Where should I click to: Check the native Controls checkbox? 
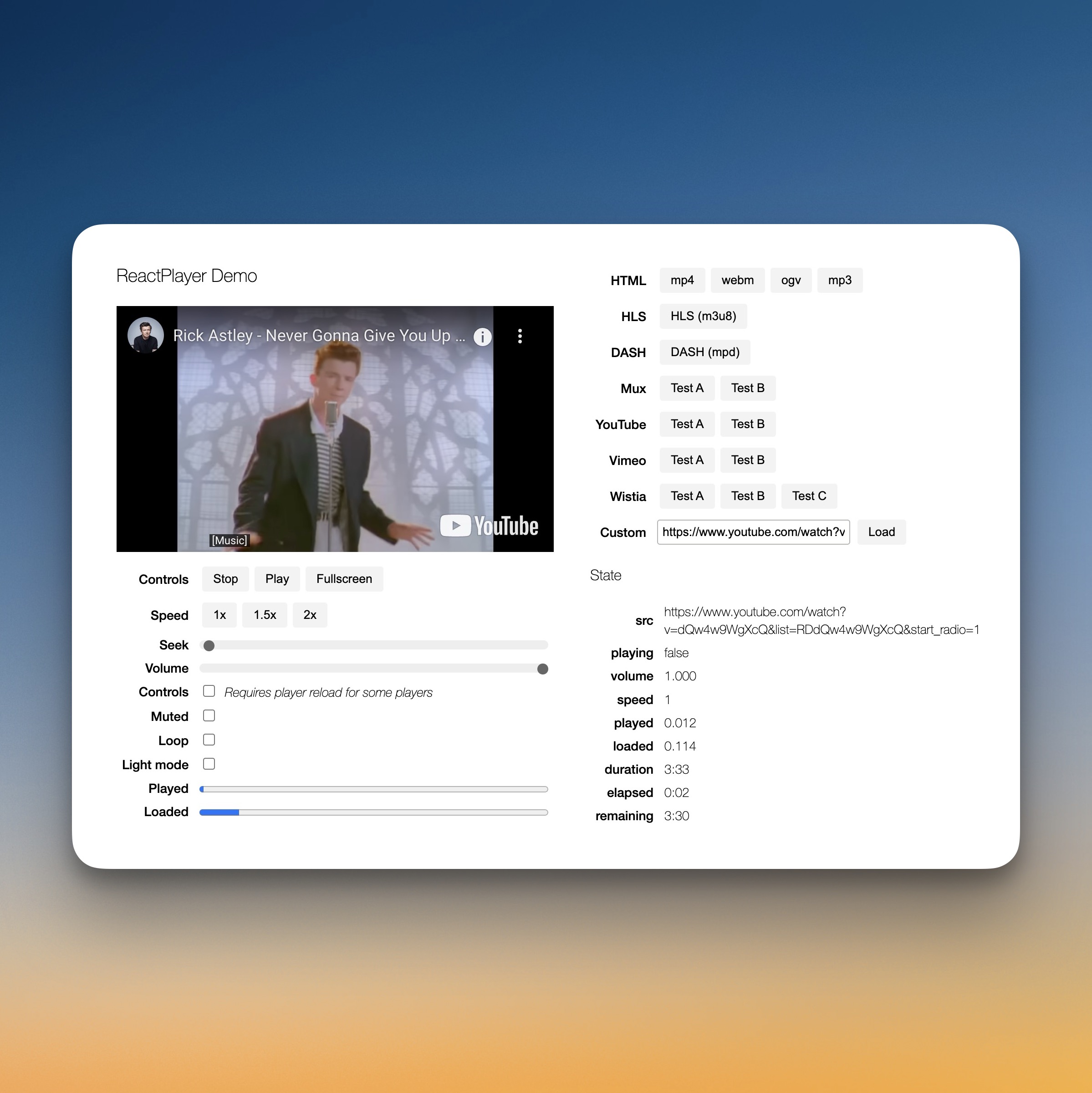209,691
